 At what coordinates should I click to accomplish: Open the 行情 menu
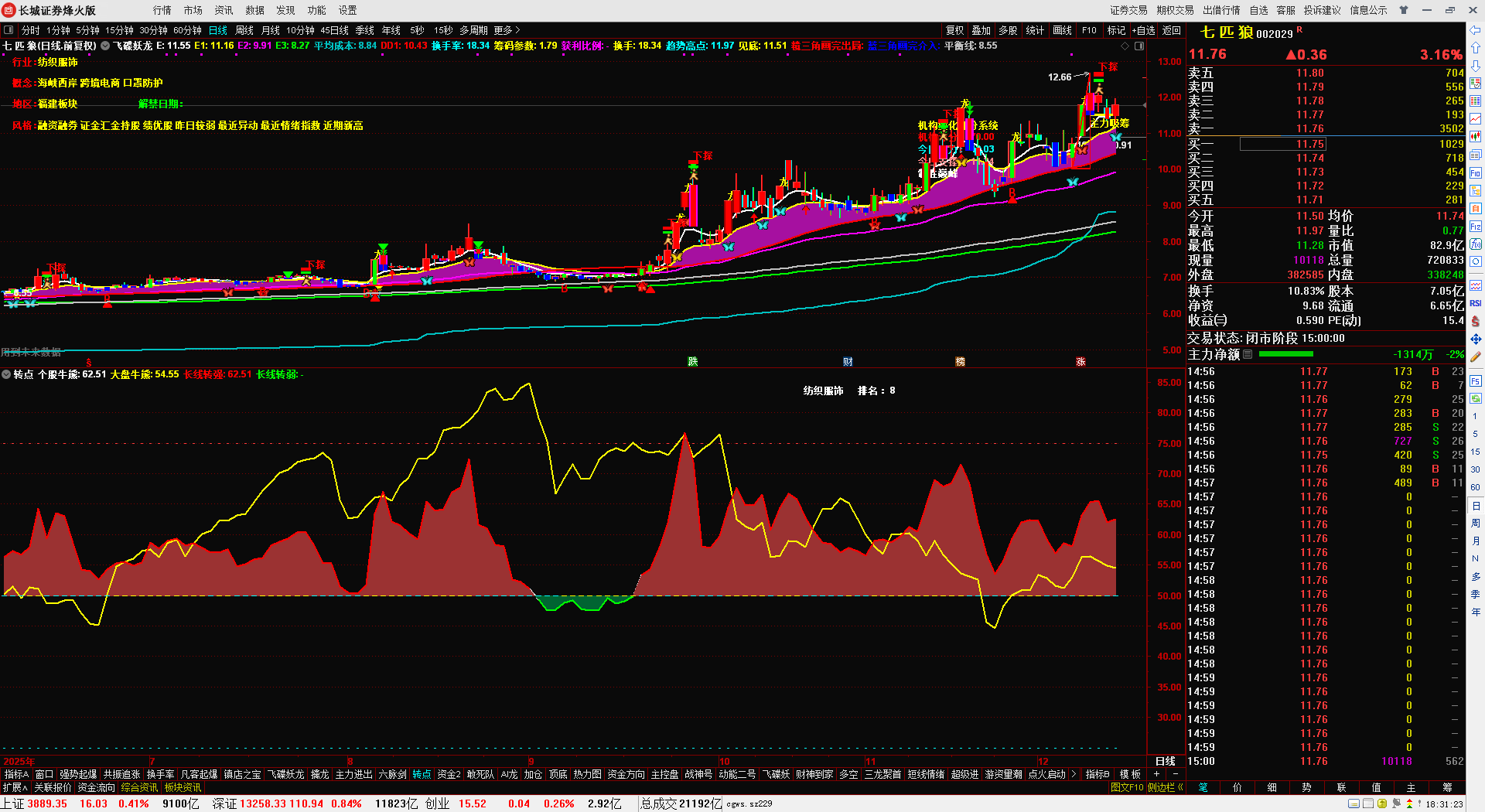point(162,10)
